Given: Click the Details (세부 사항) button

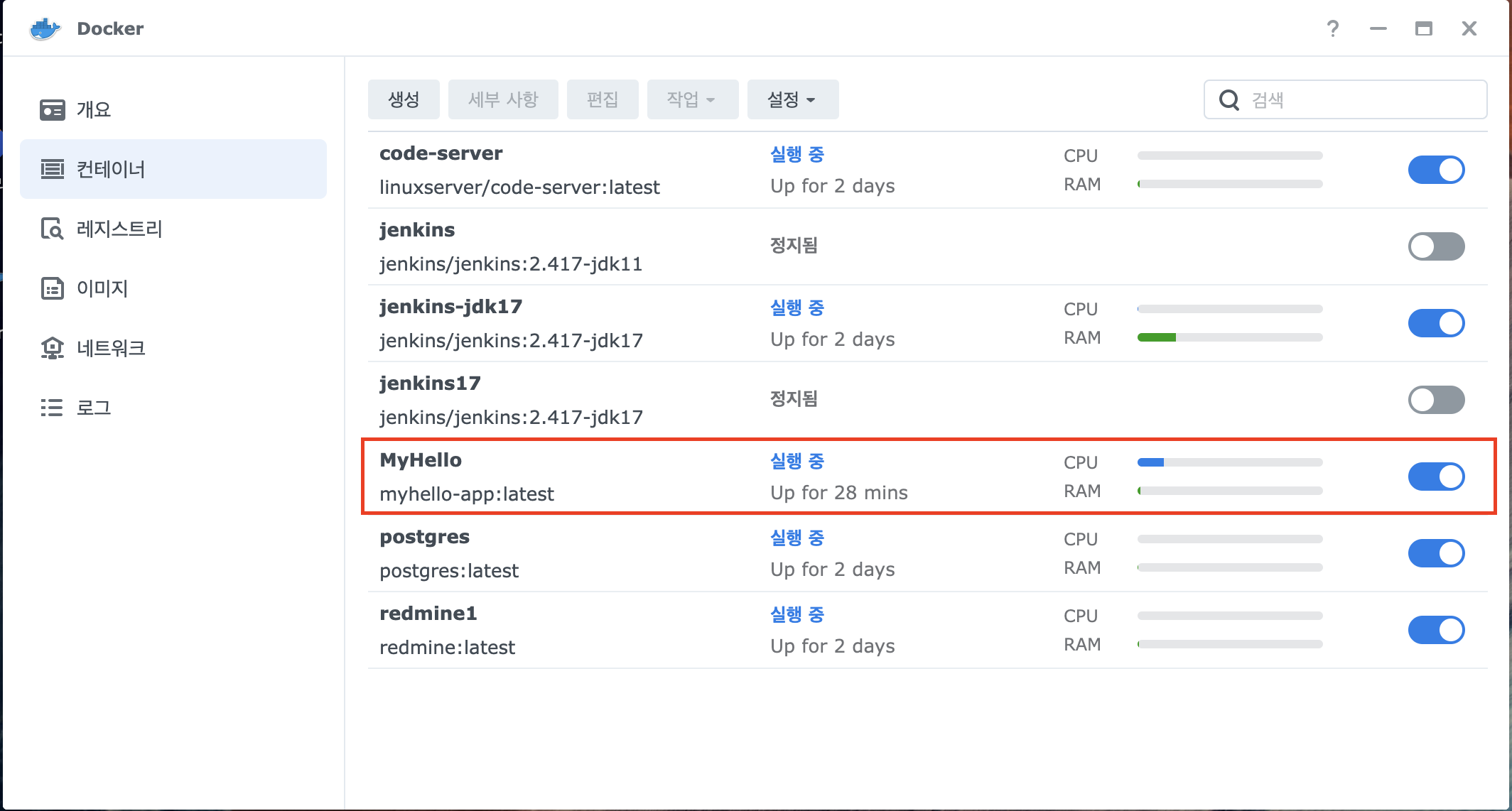Looking at the screenshot, I should (503, 100).
